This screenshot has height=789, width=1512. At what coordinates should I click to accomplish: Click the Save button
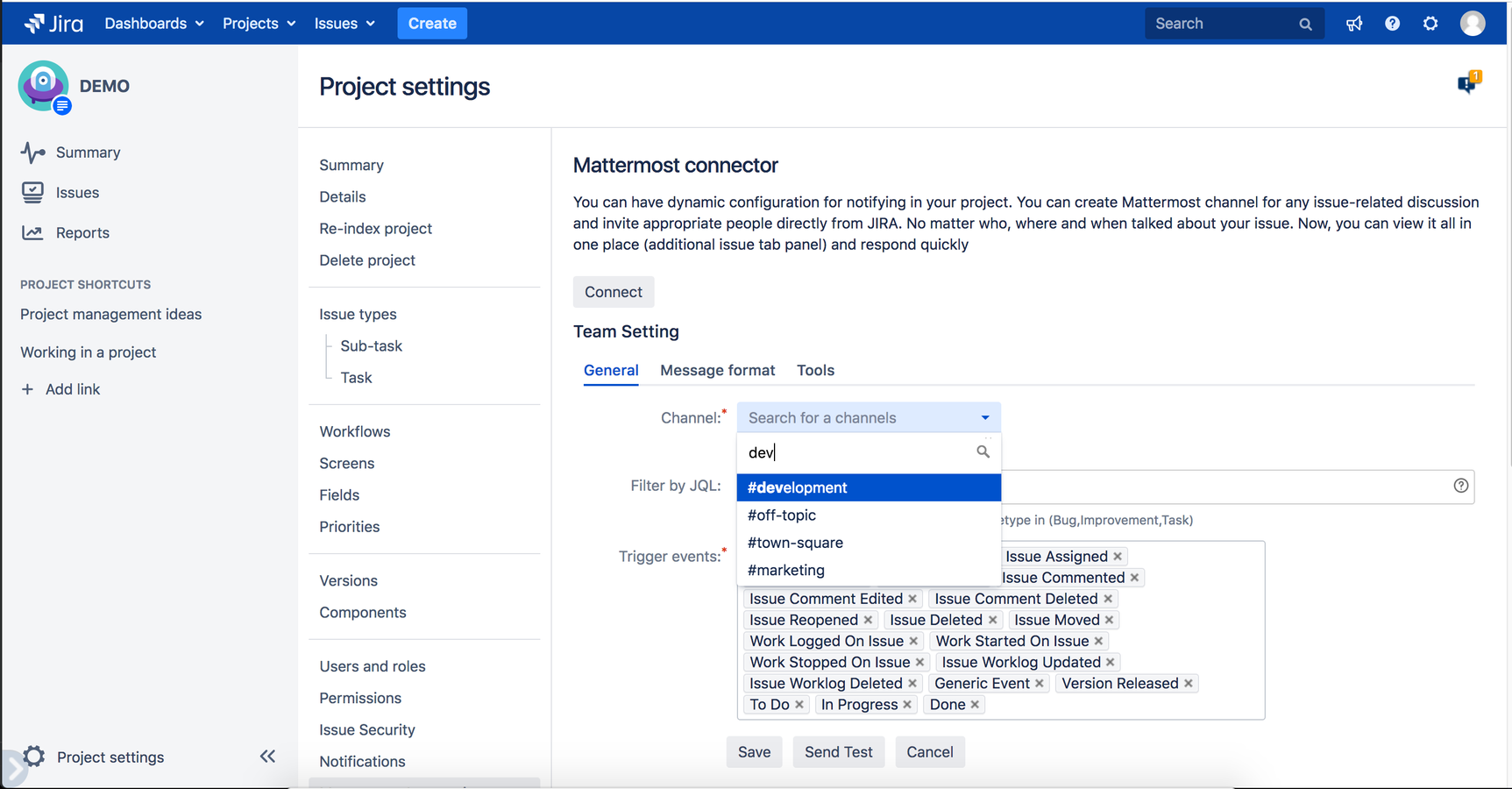pos(754,752)
